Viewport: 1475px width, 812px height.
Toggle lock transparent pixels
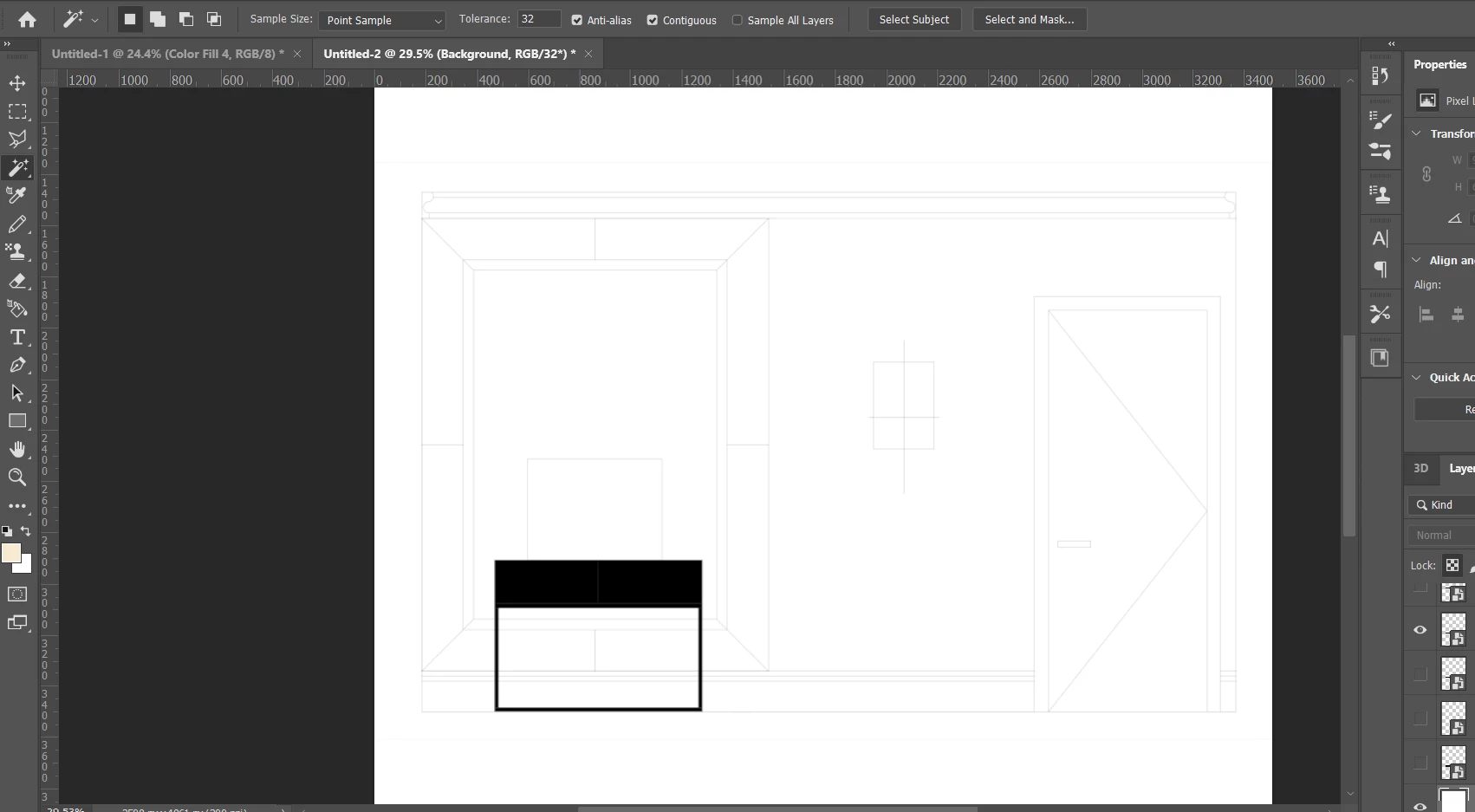1452,565
